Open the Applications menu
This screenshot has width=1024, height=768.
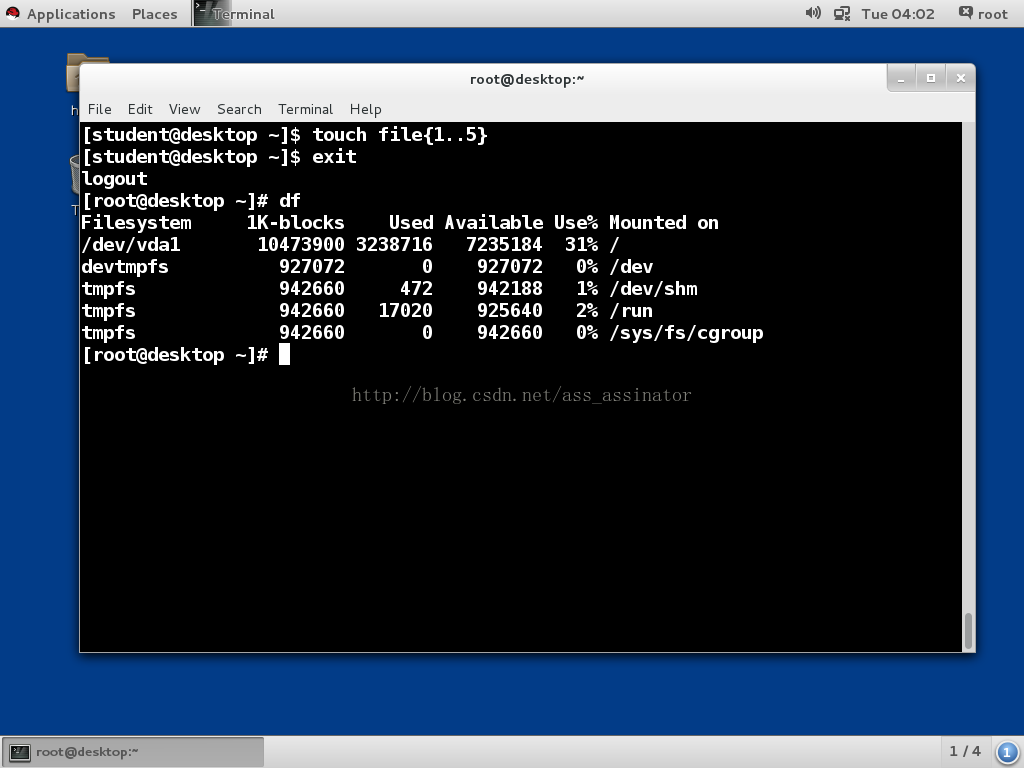coord(71,14)
